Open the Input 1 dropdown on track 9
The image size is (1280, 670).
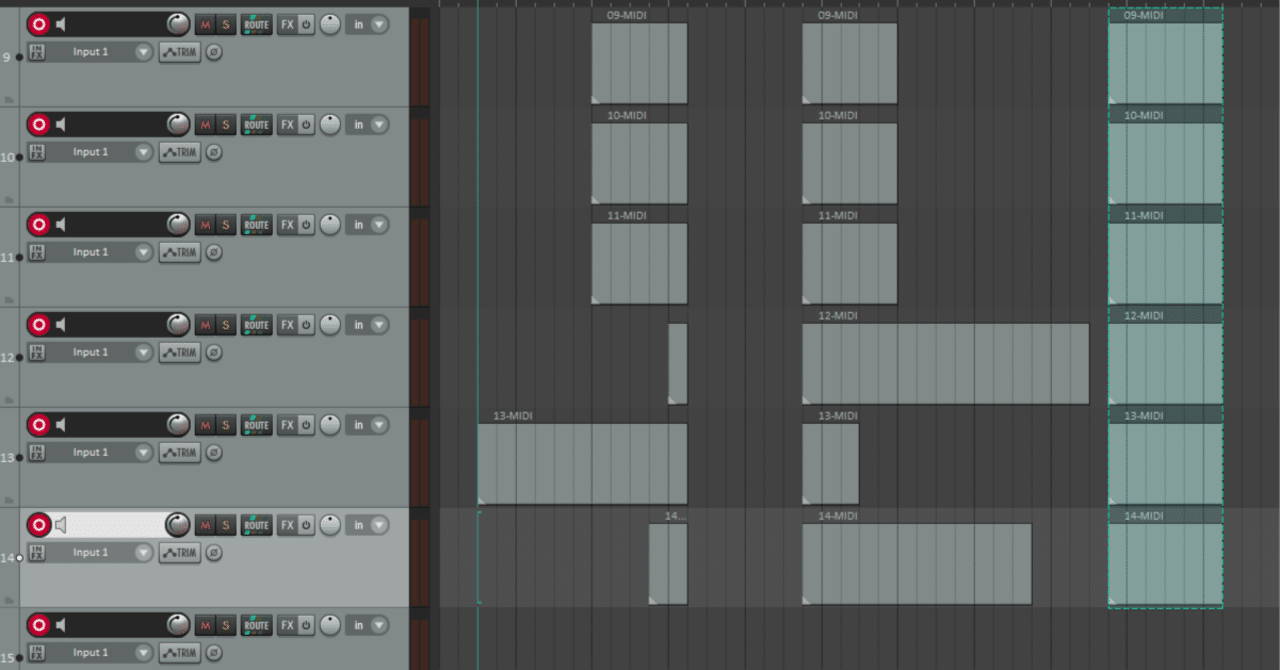(x=143, y=51)
